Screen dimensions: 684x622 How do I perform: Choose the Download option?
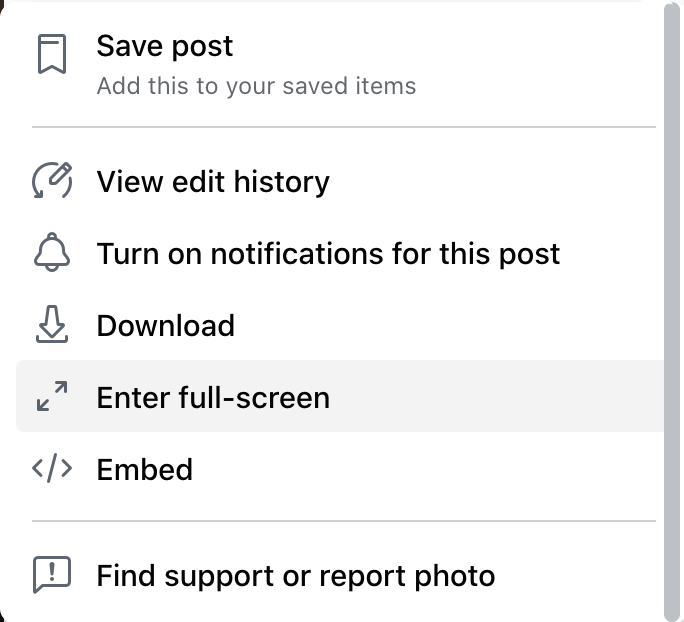click(340, 325)
